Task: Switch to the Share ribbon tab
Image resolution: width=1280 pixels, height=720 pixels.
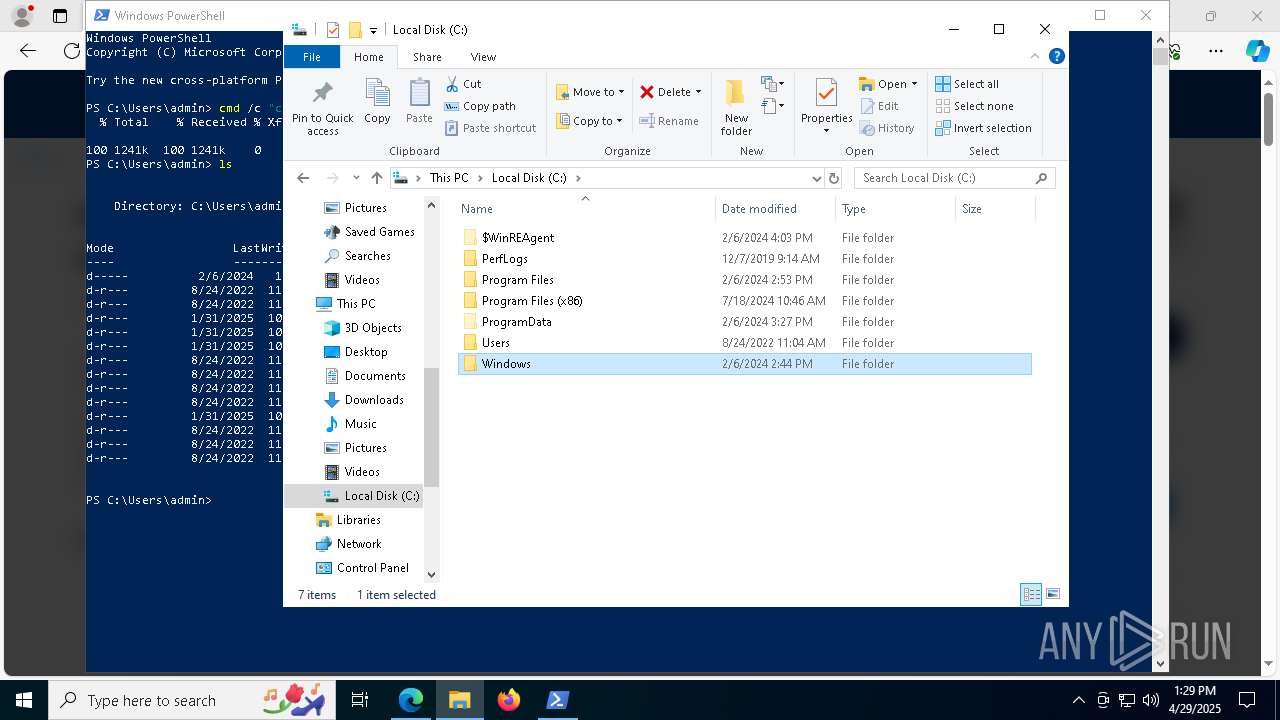Action: tap(427, 57)
